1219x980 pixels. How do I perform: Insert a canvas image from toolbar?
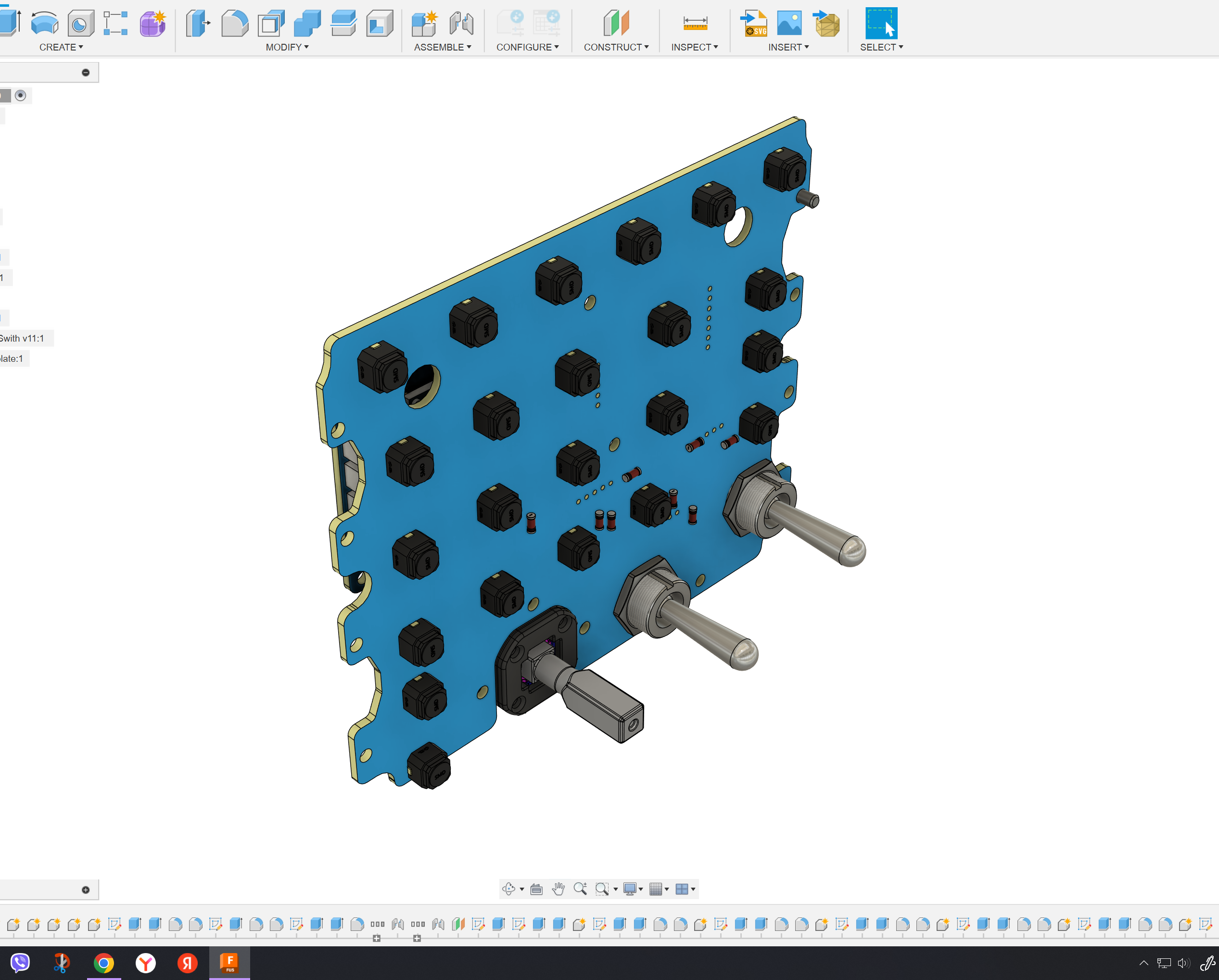[x=789, y=24]
